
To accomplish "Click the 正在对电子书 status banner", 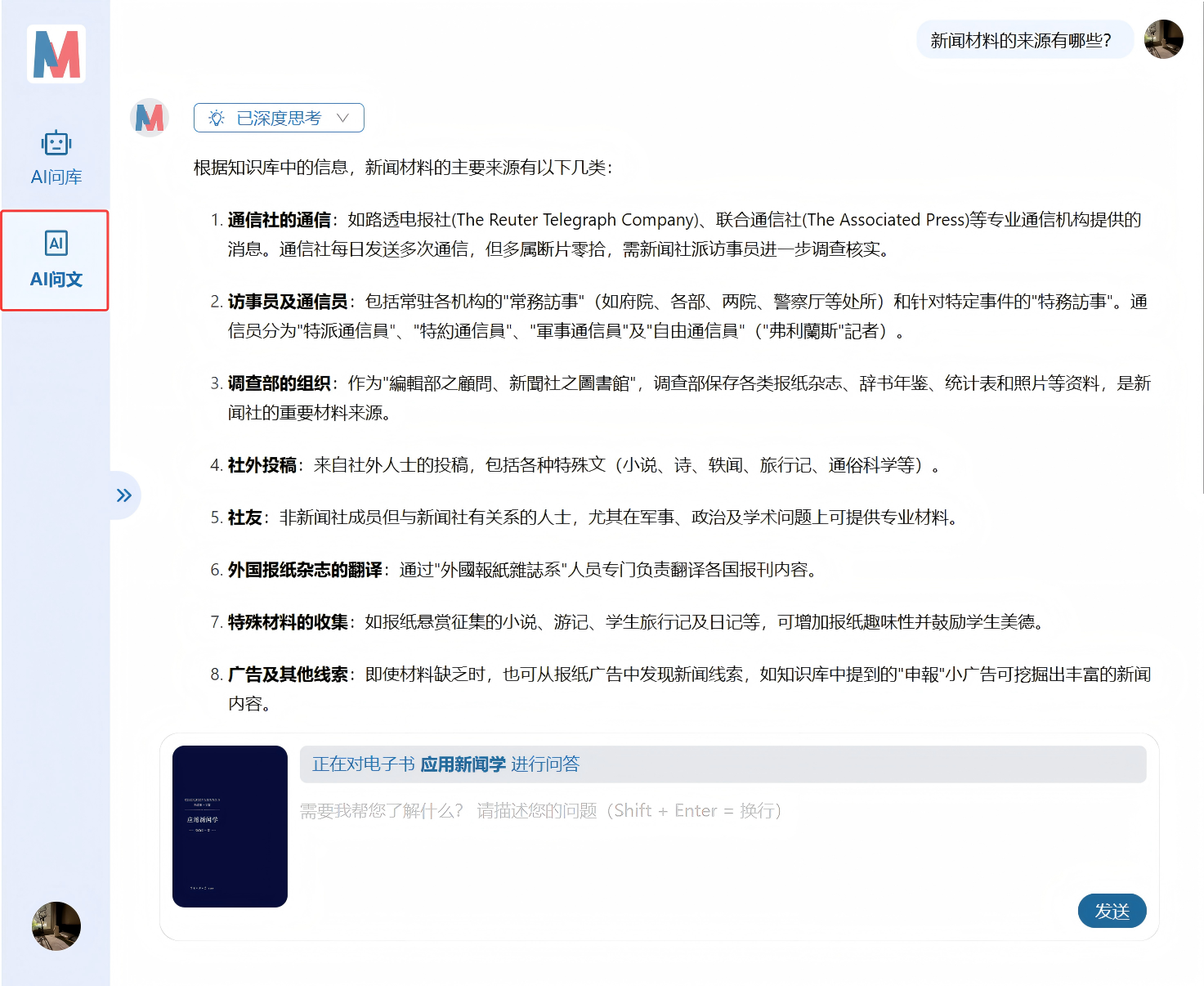I will point(723,764).
